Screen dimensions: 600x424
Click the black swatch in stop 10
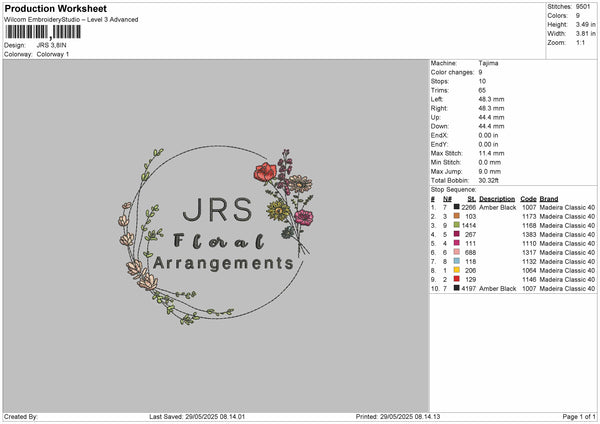coord(456,288)
